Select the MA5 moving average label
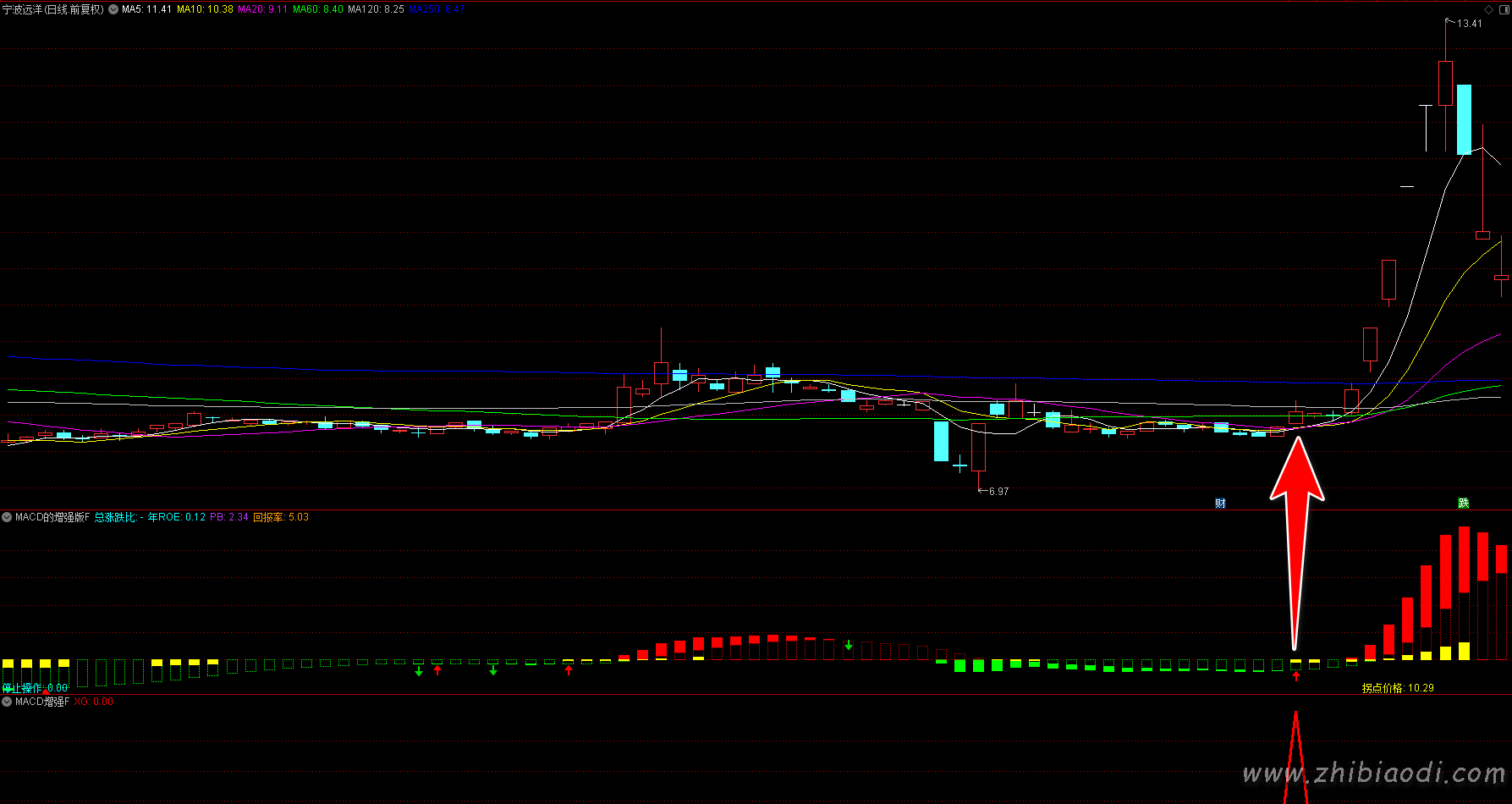Image resolution: width=1512 pixels, height=804 pixels. (x=146, y=9)
